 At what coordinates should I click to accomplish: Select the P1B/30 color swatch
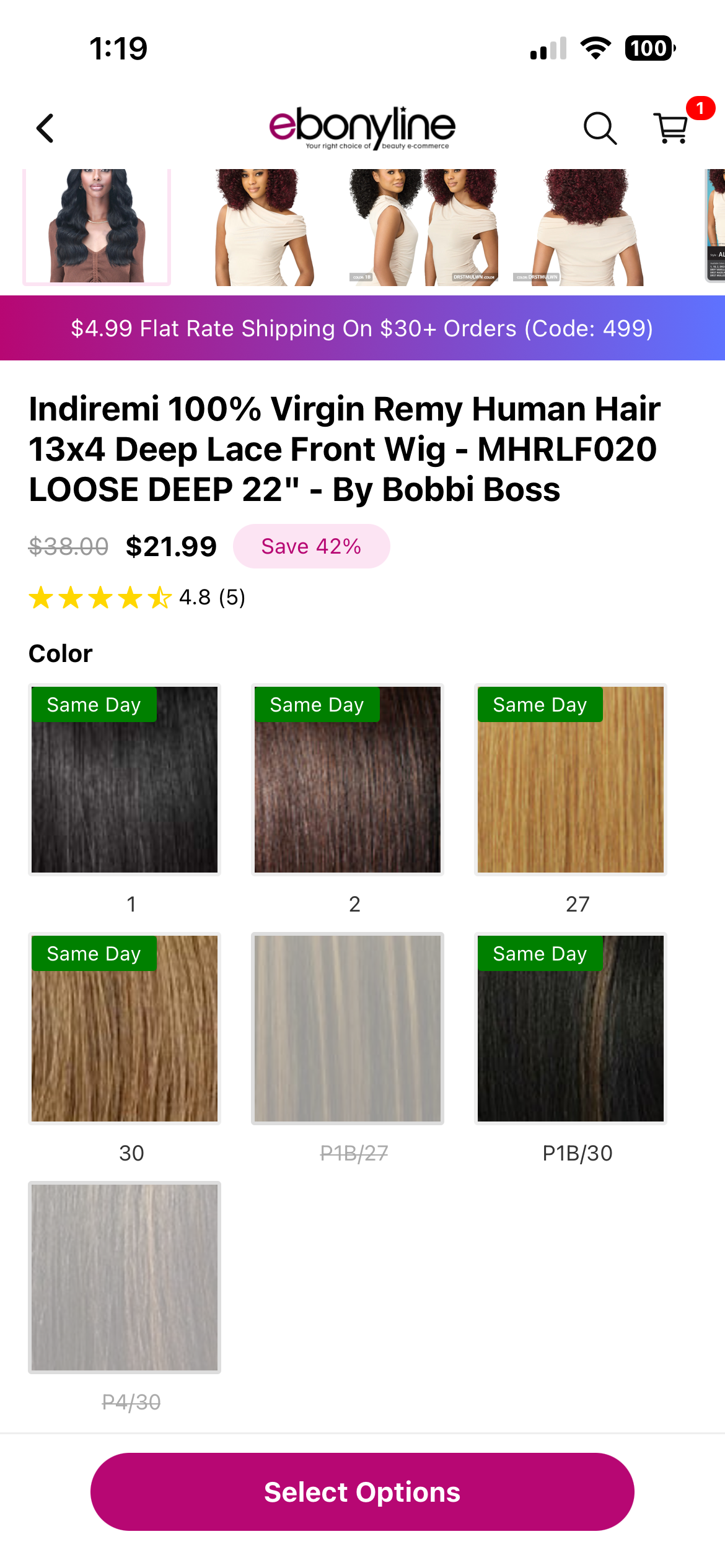tap(571, 1029)
